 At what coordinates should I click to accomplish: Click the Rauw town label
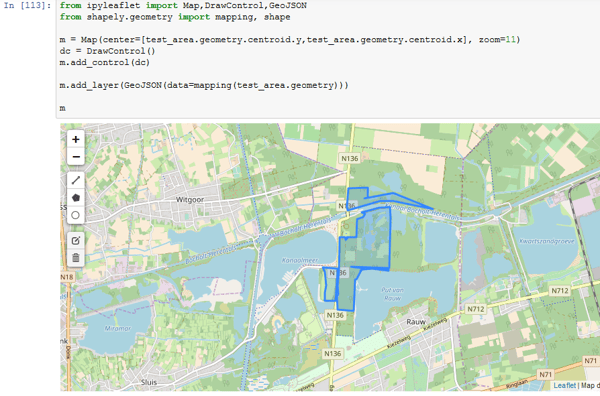(x=416, y=322)
